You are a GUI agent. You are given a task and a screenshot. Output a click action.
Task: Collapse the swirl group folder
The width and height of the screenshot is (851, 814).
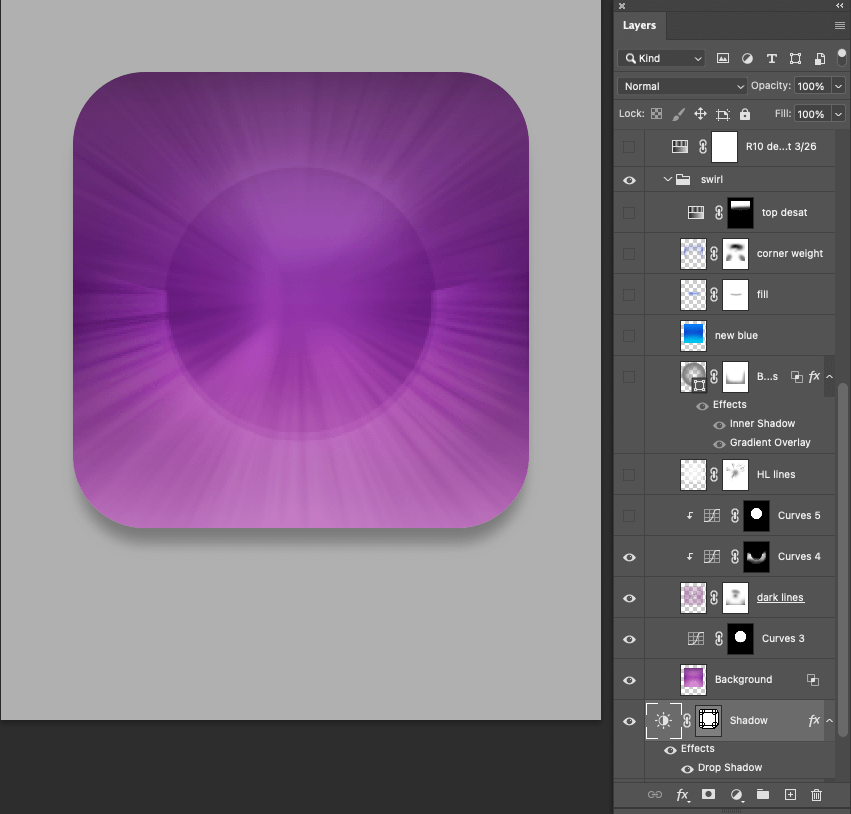pos(668,180)
